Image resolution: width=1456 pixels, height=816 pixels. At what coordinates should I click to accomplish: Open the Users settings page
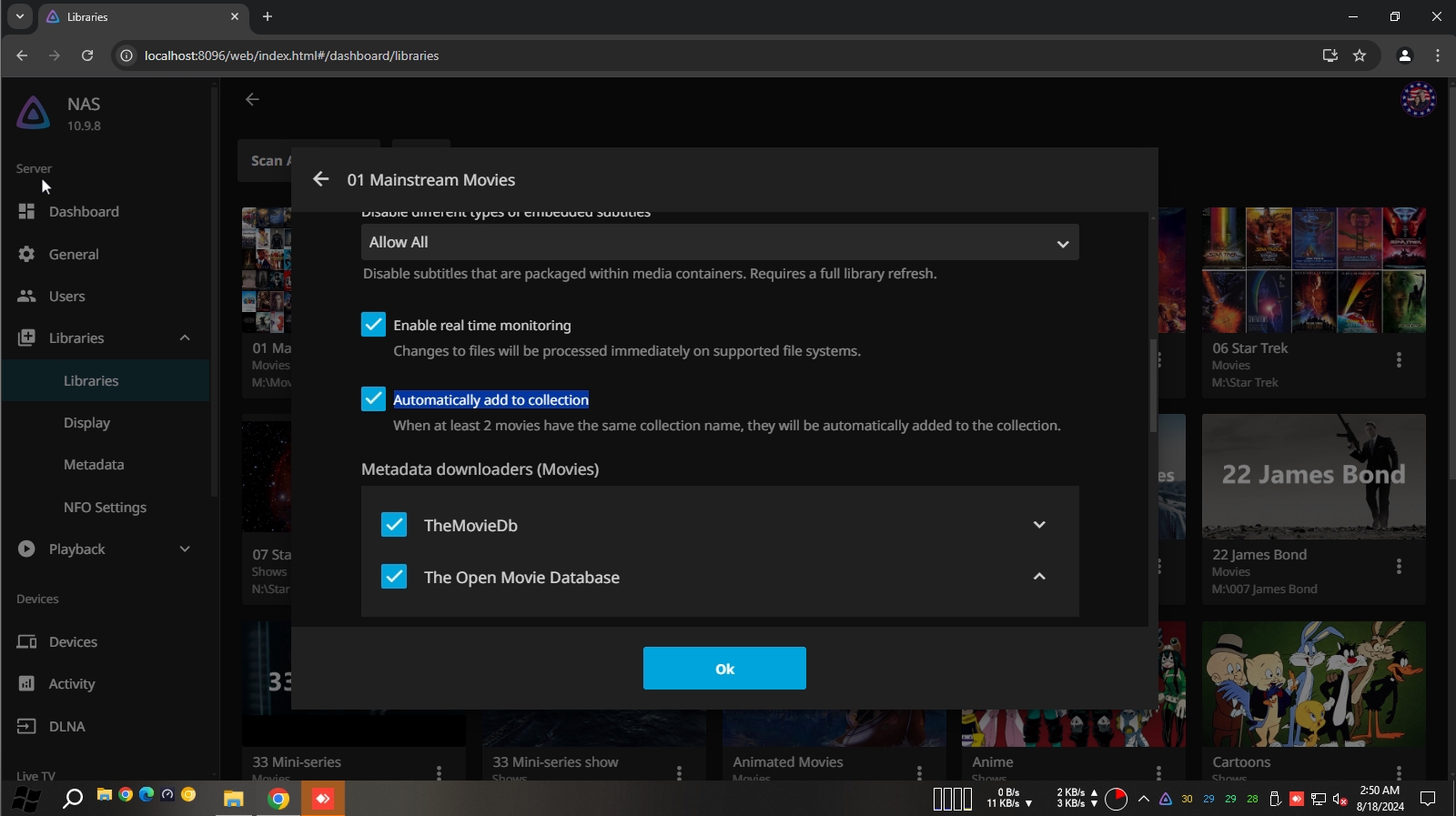click(66, 297)
